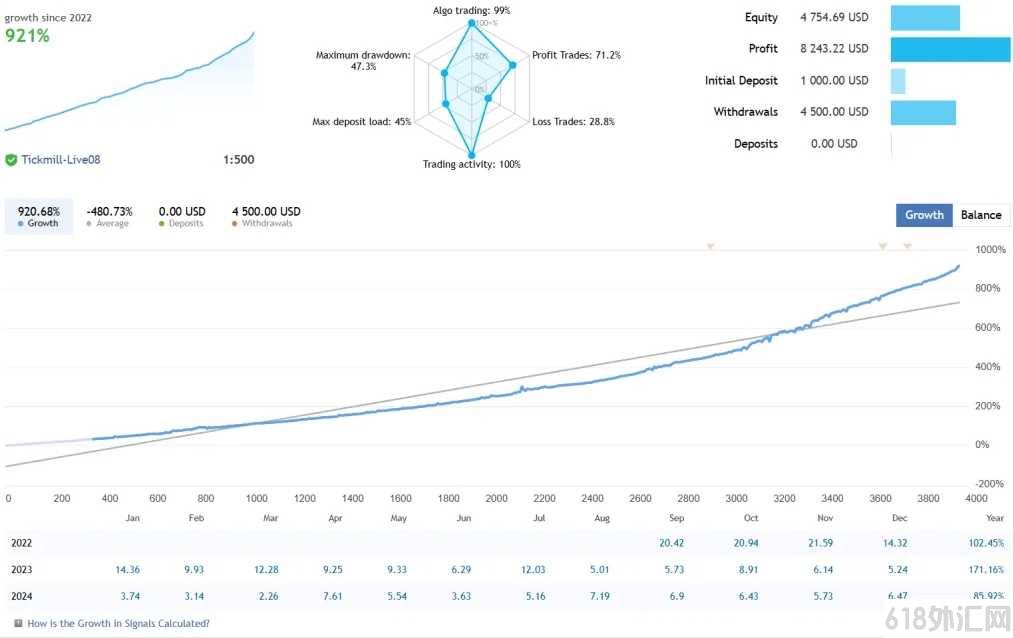Click the Profit Trades point on radar chart
Screen dimensions: 1013x638
click(x=512, y=65)
